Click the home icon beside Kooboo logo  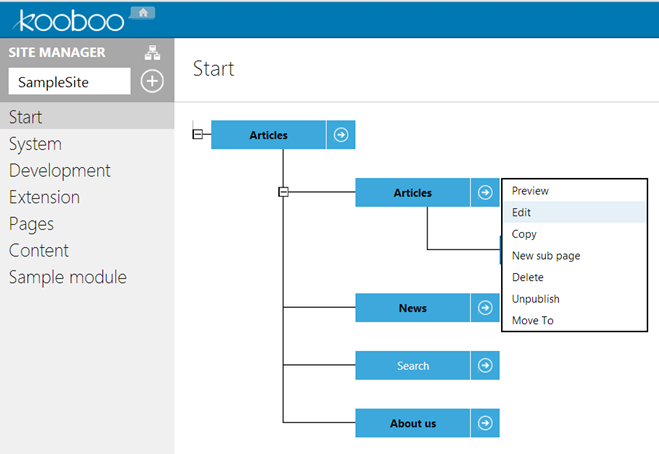(143, 13)
